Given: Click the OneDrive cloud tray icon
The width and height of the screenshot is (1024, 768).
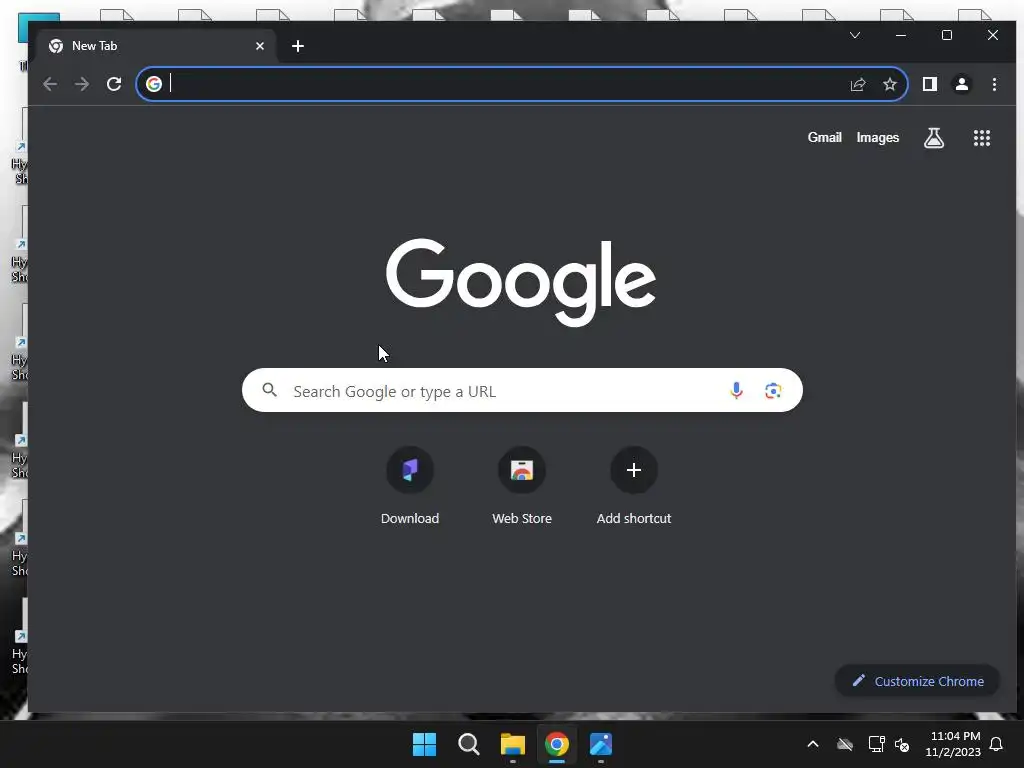Looking at the screenshot, I should pyautogui.click(x=845, y=744).
